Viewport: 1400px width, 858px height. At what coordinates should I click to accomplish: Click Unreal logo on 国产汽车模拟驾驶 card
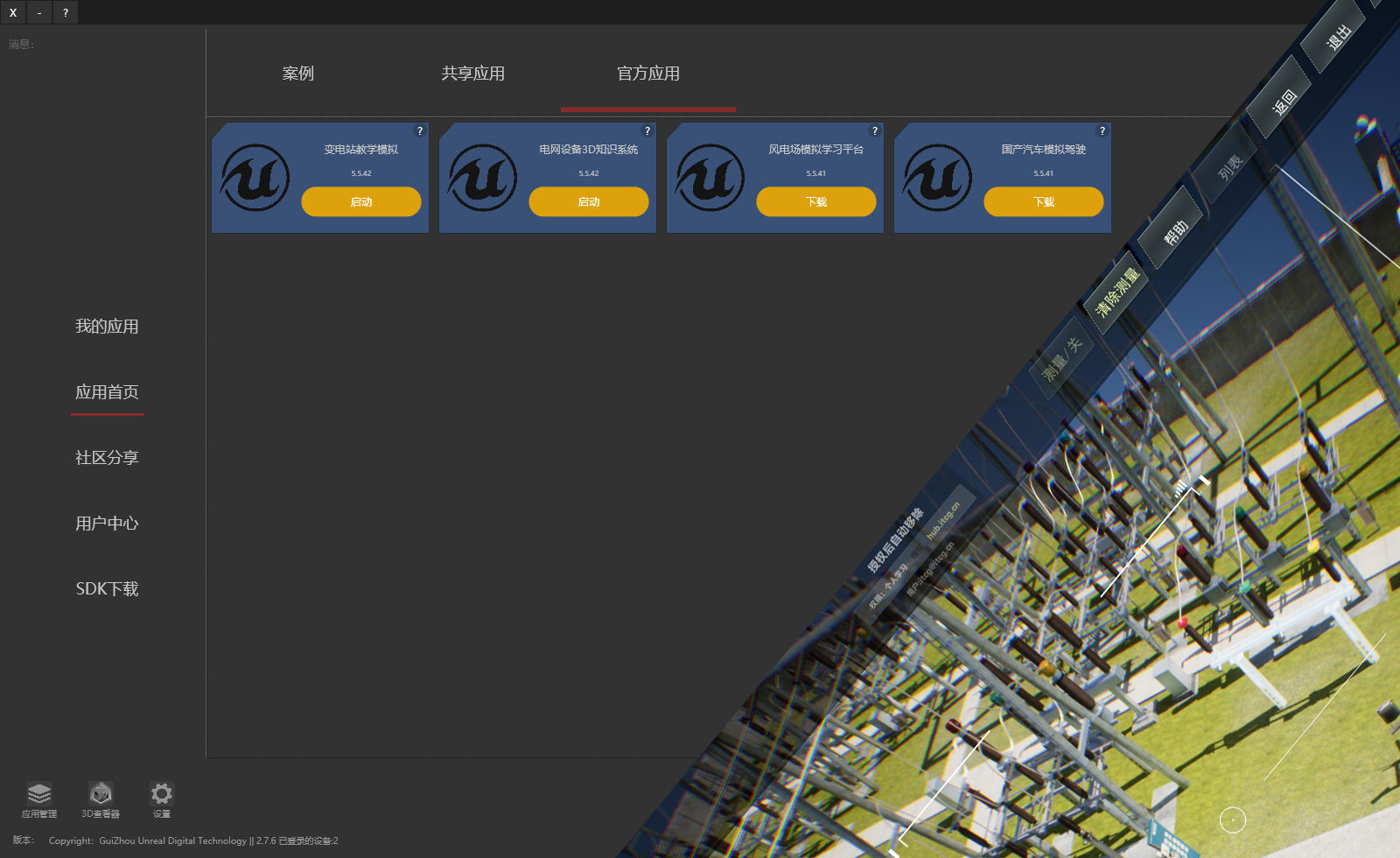(x=937, y=178)
